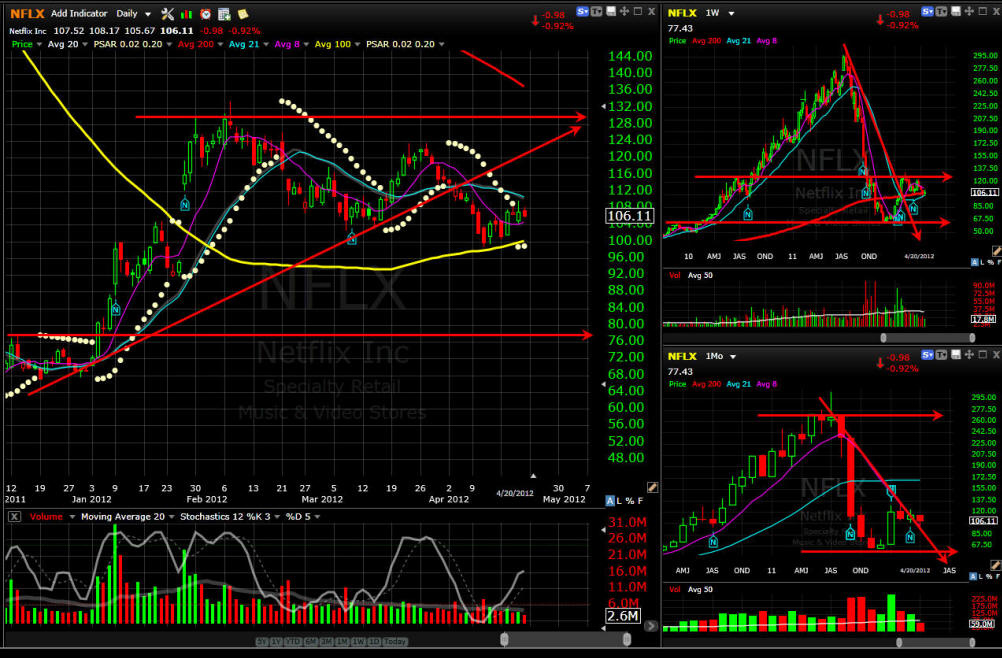Click the Vol label in monthly volume pane
The width and height of the screenshot is (1002, 658).
point(675,589)
